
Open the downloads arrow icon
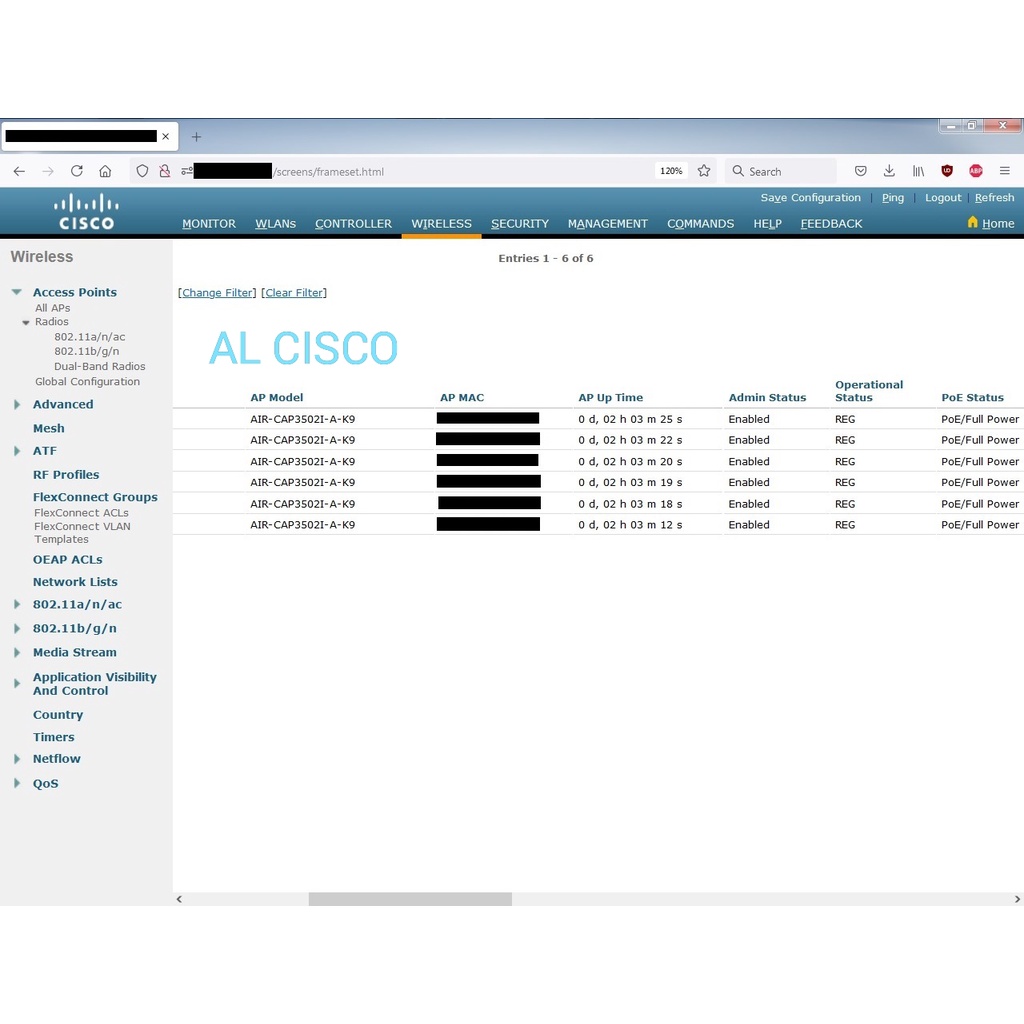tap(889, 171)
